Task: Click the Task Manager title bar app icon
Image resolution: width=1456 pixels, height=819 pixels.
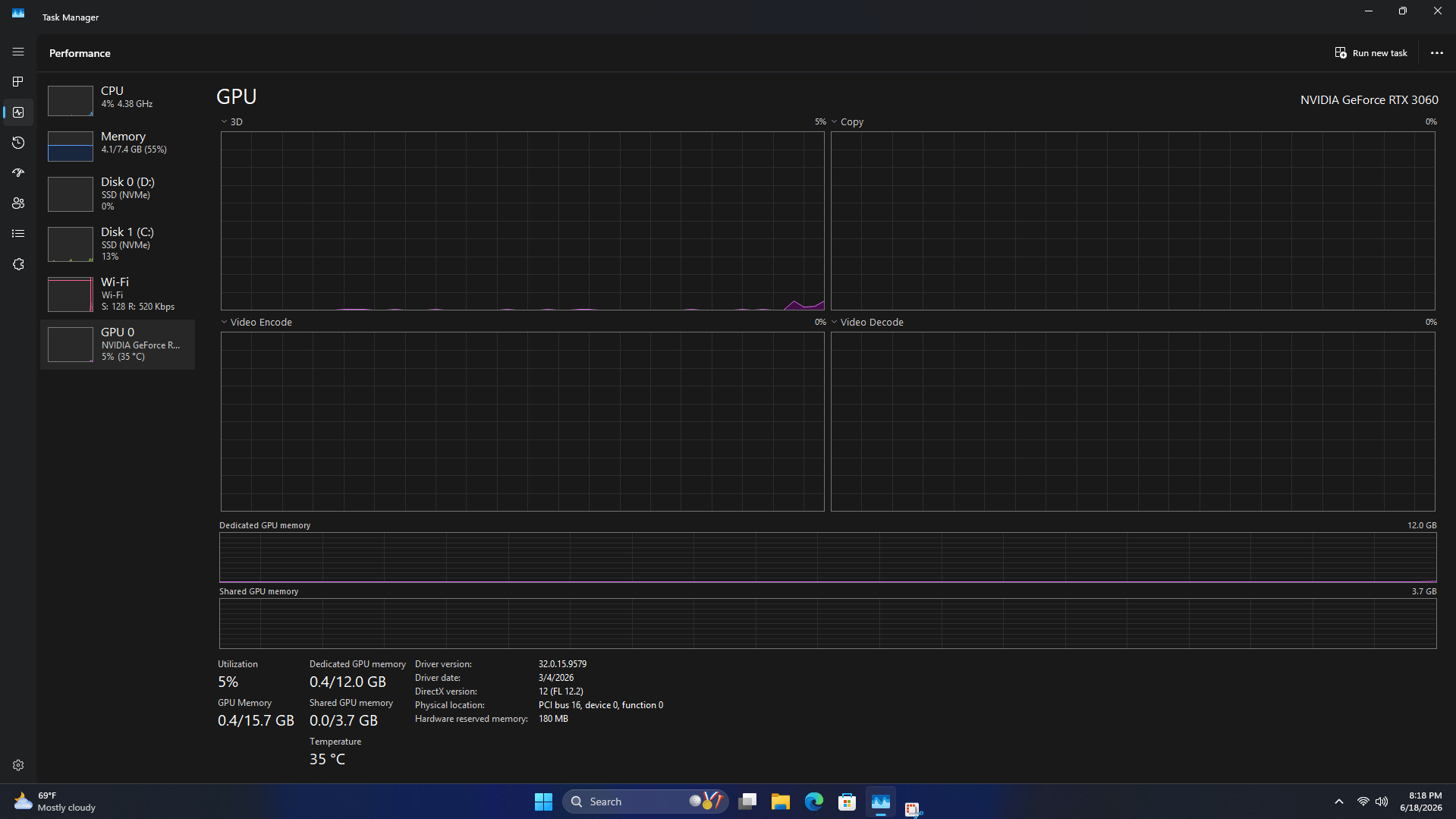Action: pos(18,14)
